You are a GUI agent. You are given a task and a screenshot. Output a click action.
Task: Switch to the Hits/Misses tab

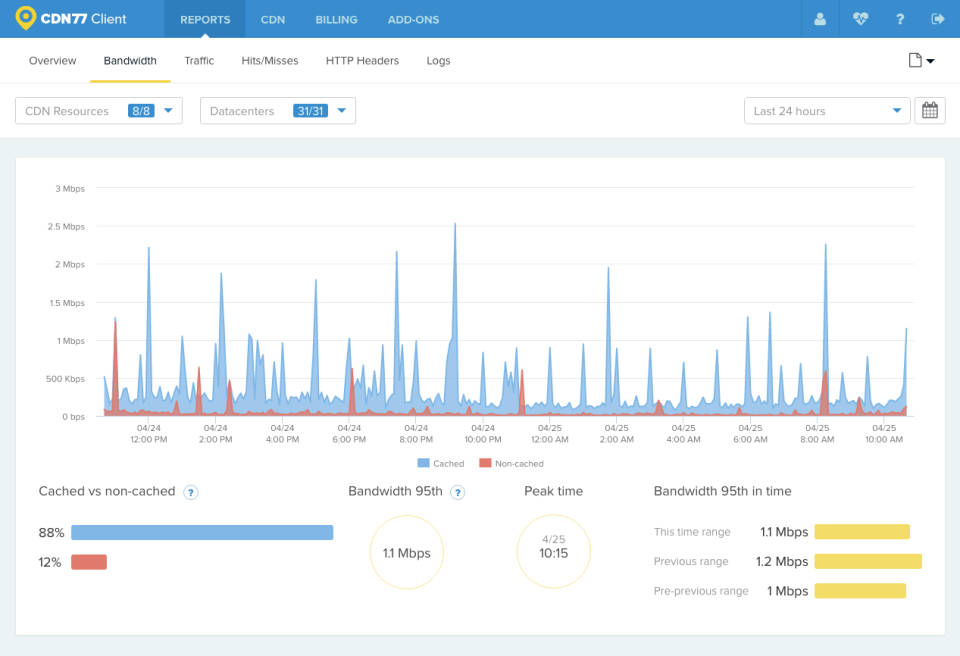click(269, 61)
